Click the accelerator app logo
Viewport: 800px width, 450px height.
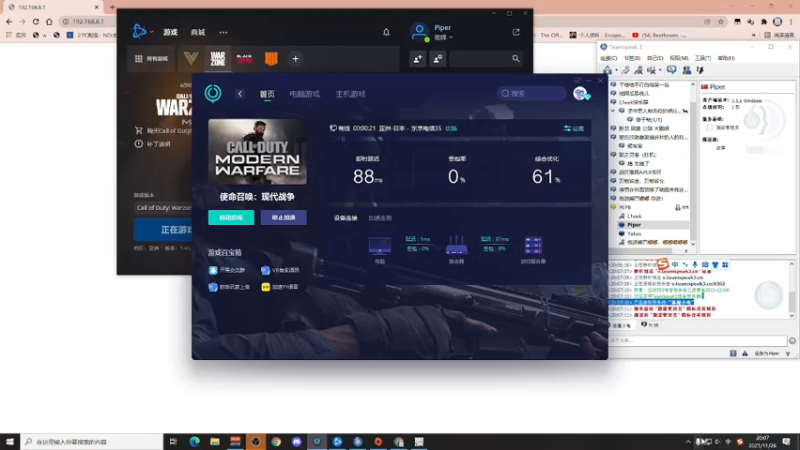(213, 93)
